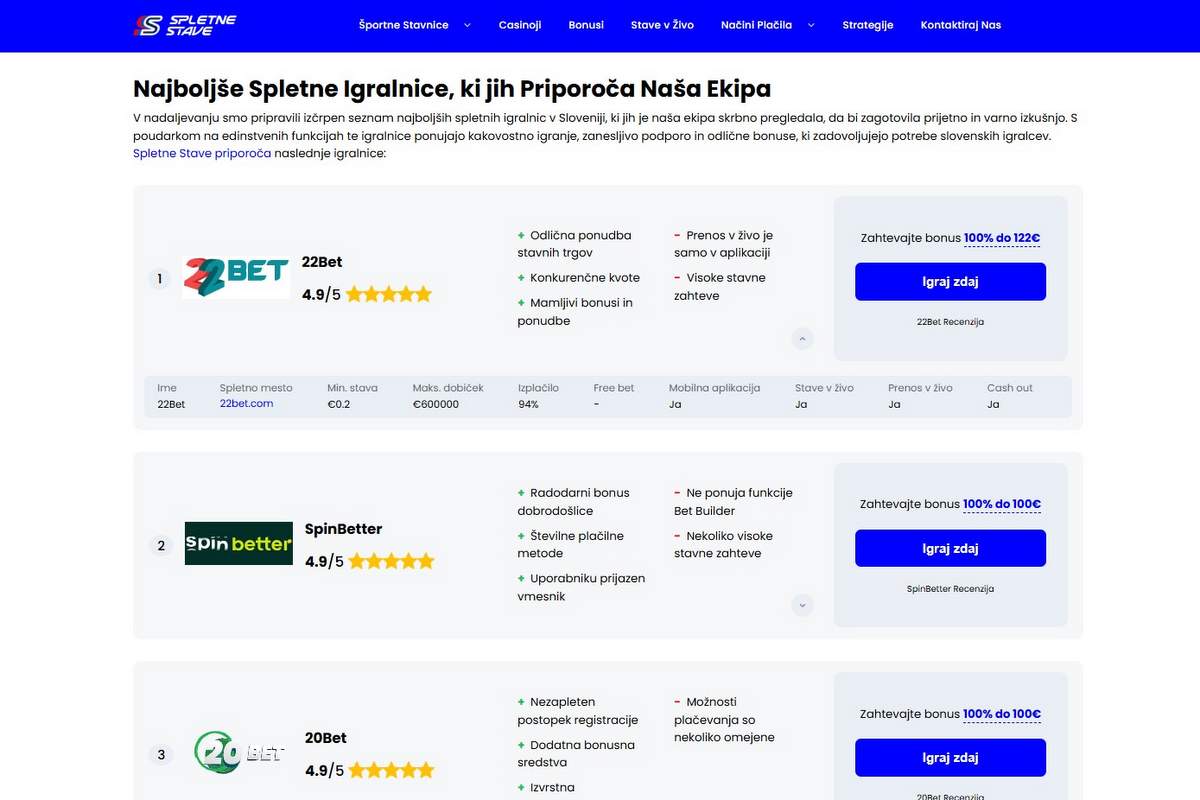The height and width of the screenshot is (800, 1200).
Task: Go to Stave v Živo menu
Action: click(x=662, y=25)
